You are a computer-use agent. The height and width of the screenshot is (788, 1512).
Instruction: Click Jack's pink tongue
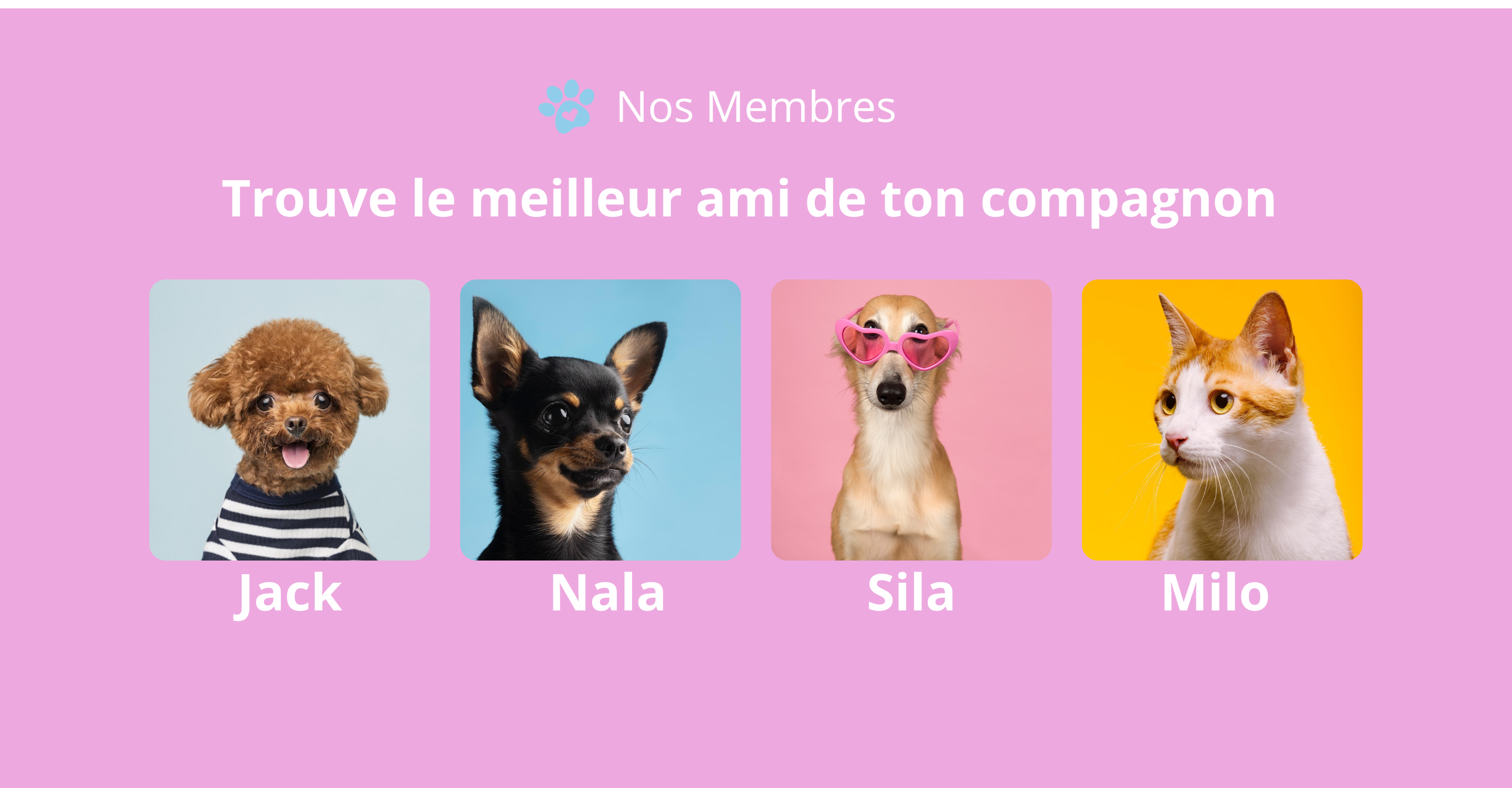(x=295, y=455)
